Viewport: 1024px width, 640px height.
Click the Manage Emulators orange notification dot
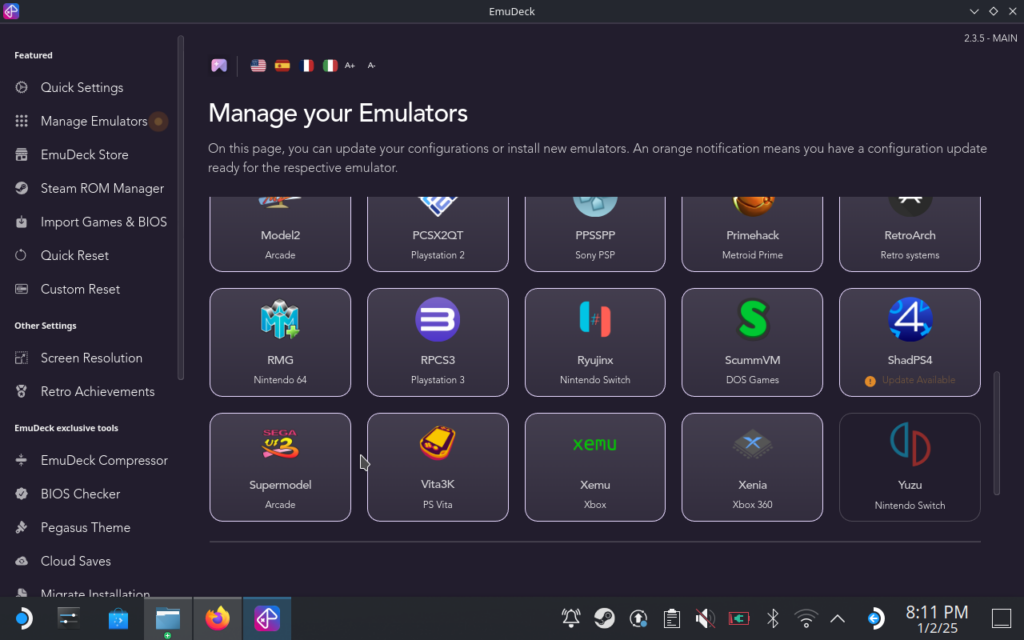[158, 121]
